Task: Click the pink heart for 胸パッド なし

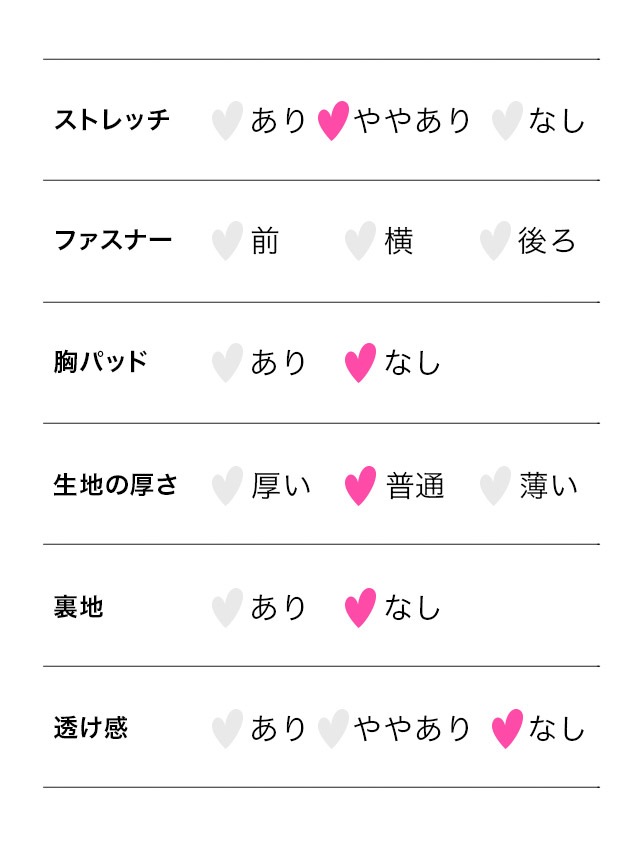Action: point(360,363)
